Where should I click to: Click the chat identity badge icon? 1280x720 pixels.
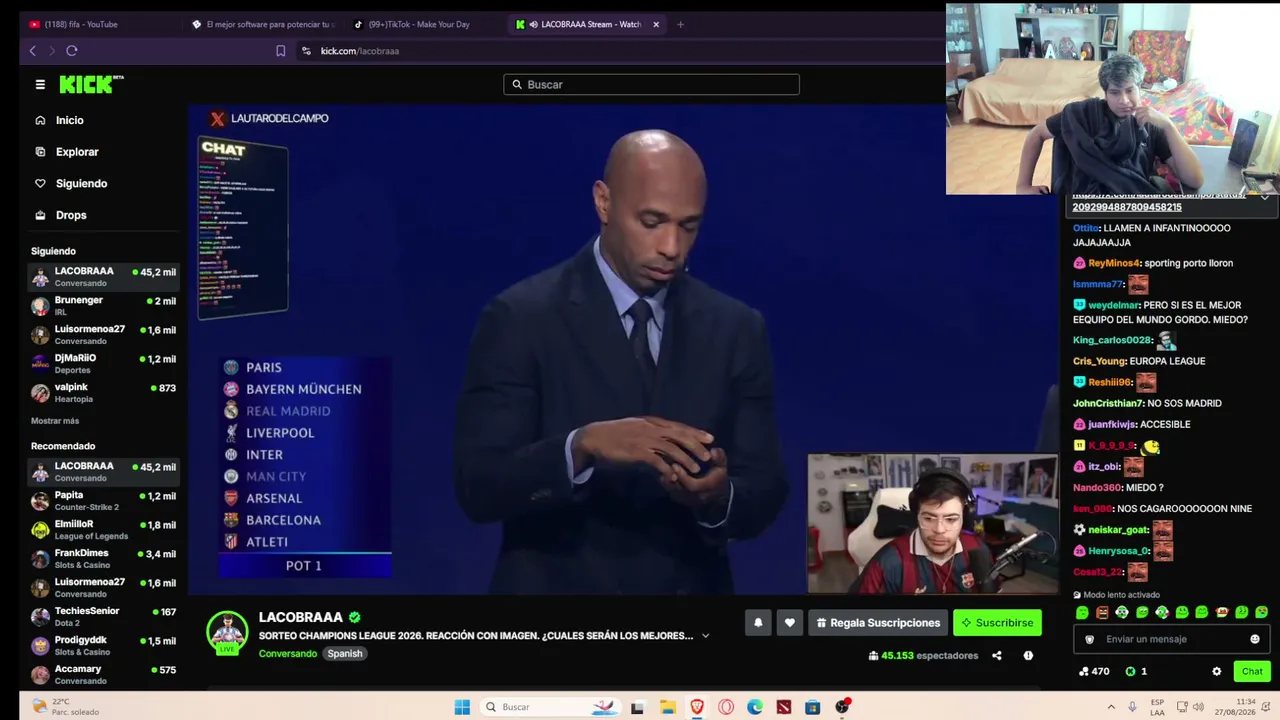(1090, 639)
